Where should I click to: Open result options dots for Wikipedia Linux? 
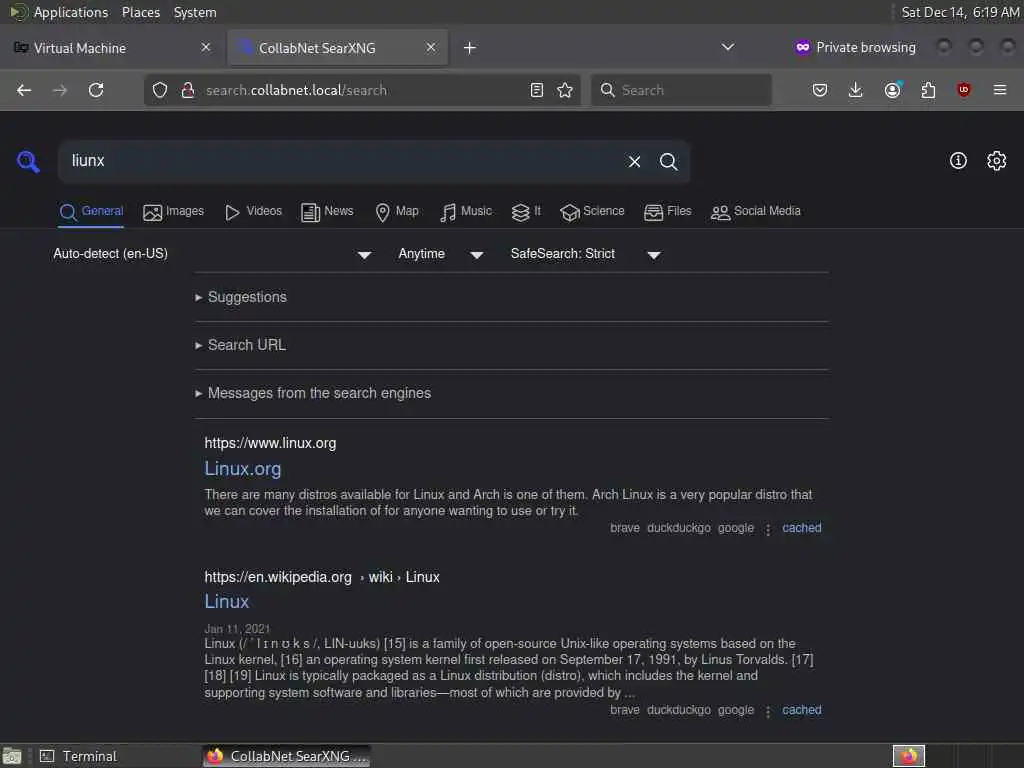768,711
